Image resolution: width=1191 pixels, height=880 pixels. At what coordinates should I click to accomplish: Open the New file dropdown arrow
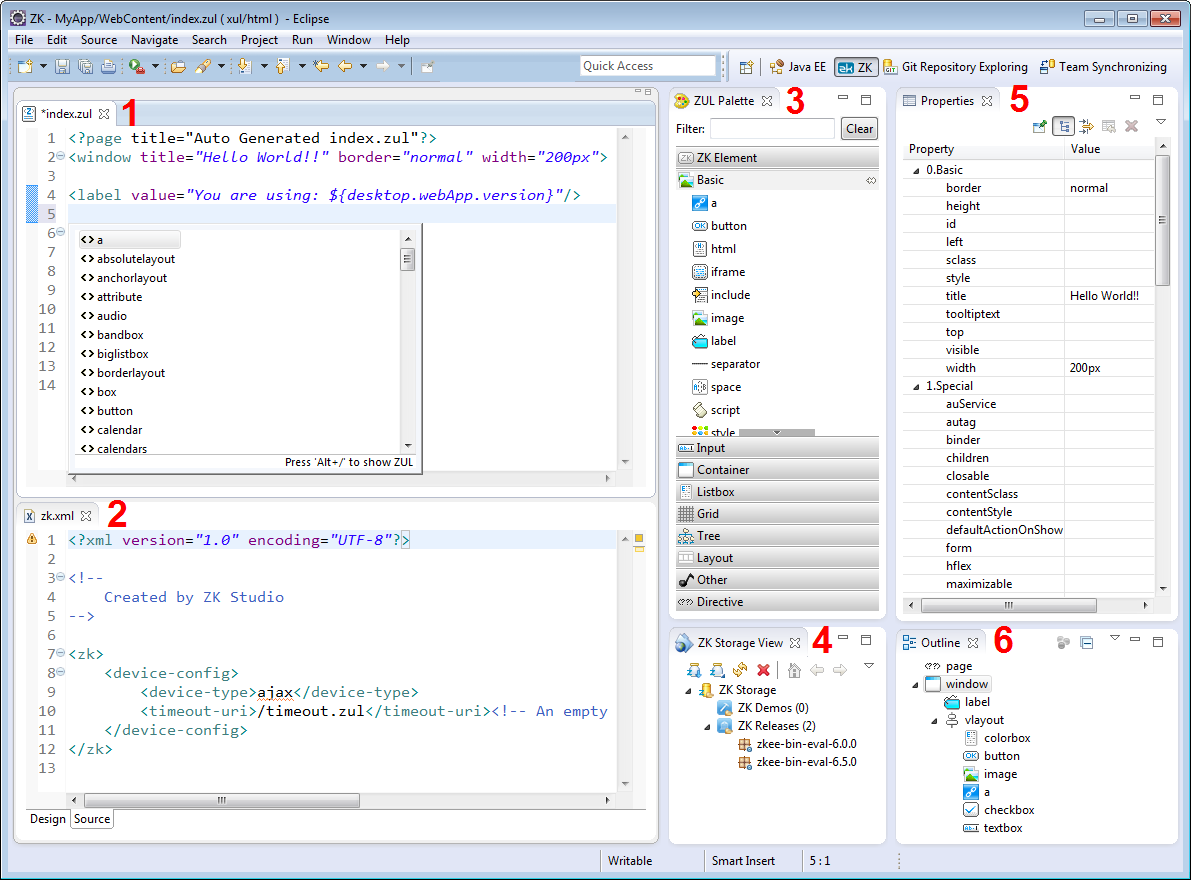click(43, 67)
